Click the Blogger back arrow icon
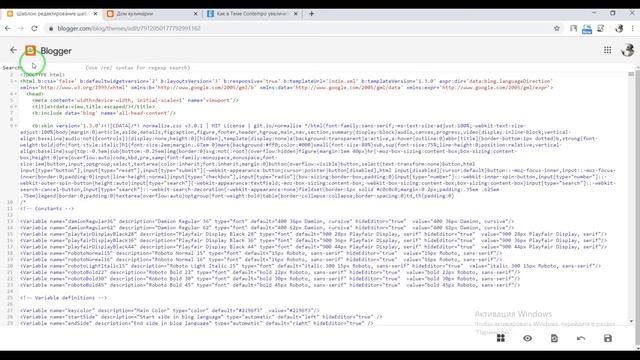 coord(13,50)
